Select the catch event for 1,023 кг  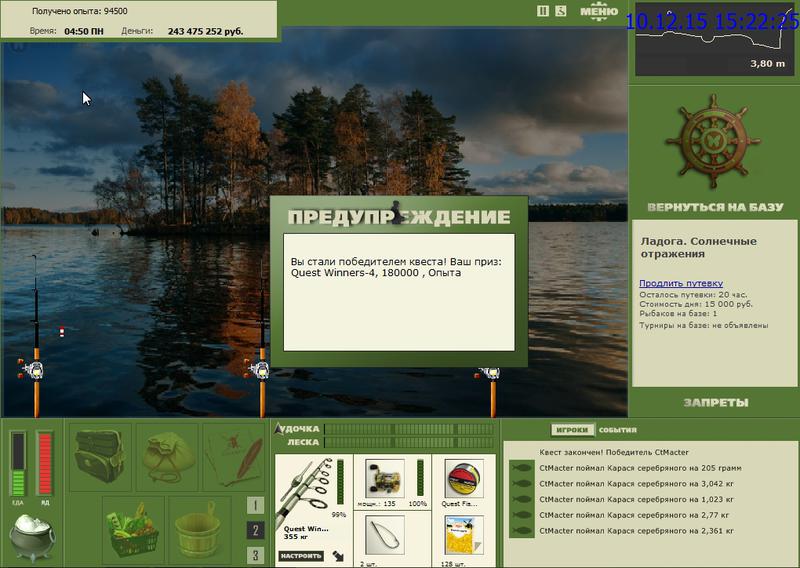point(636,499)
